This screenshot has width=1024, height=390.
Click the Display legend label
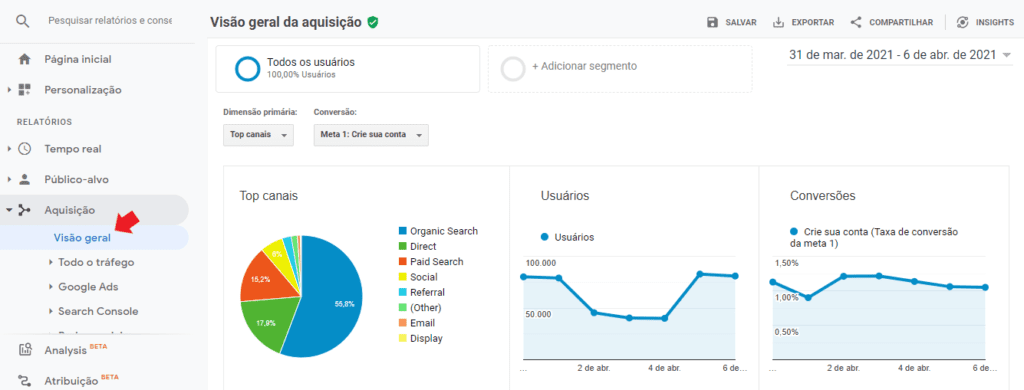pyautogui.click(x=426, y=338)
